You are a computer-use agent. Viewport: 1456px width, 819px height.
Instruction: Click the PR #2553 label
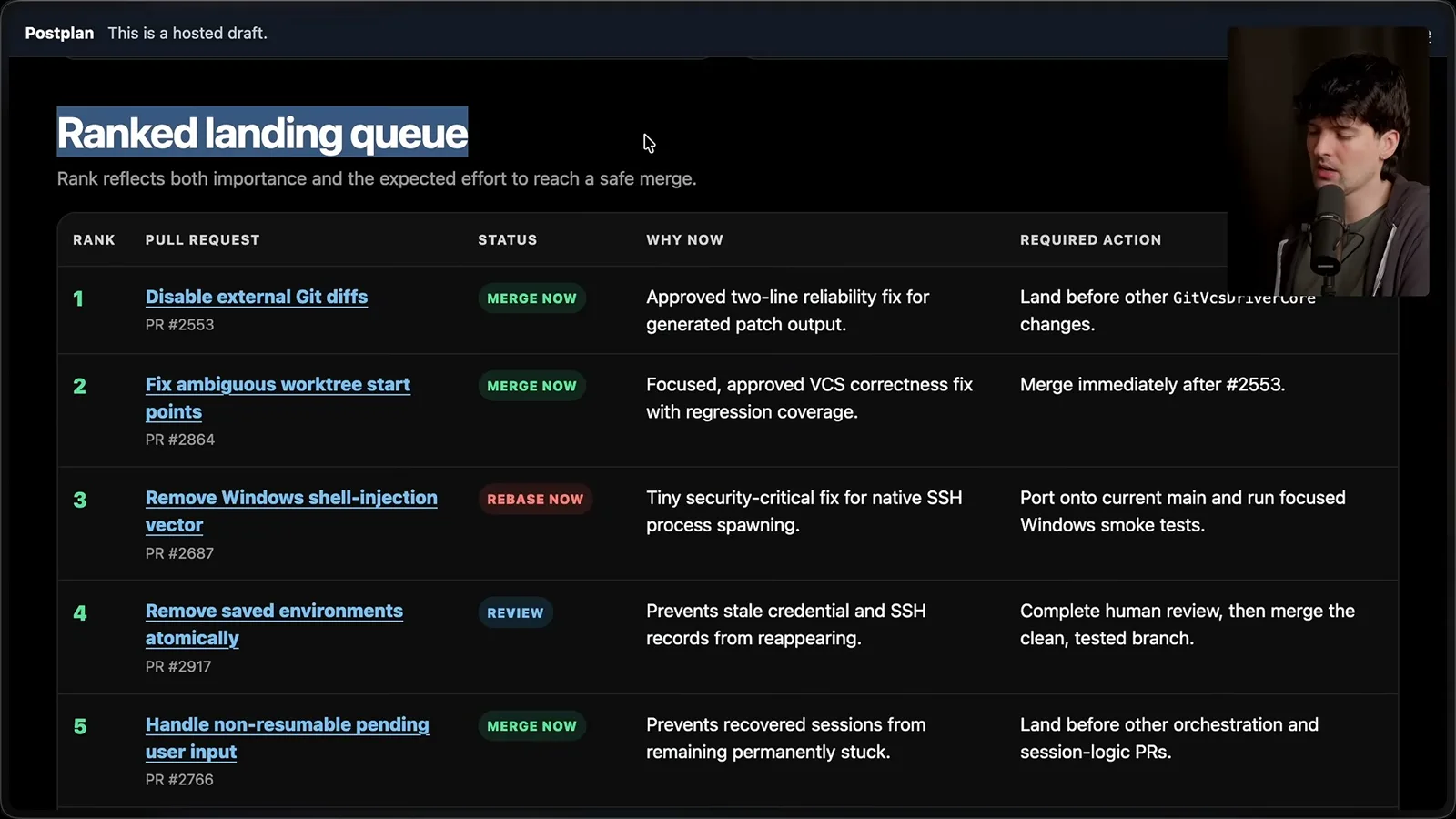tap(180, 325)
